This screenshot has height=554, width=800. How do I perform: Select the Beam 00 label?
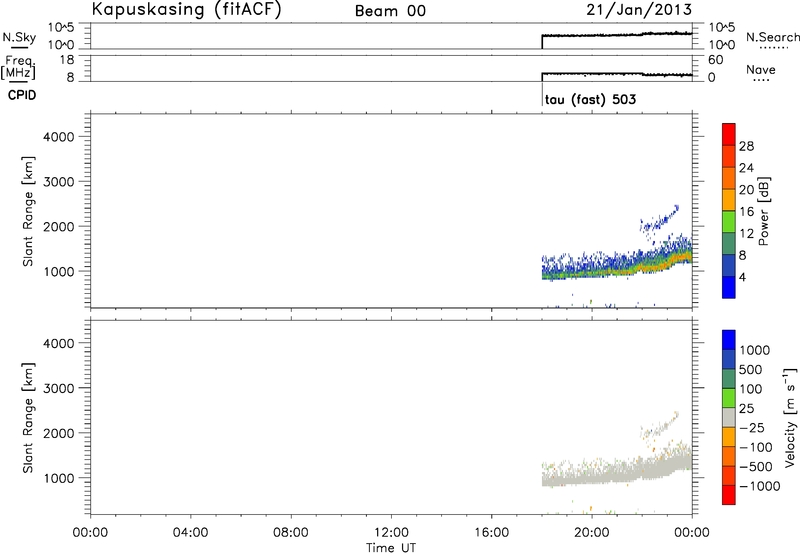tap(390, 11)
